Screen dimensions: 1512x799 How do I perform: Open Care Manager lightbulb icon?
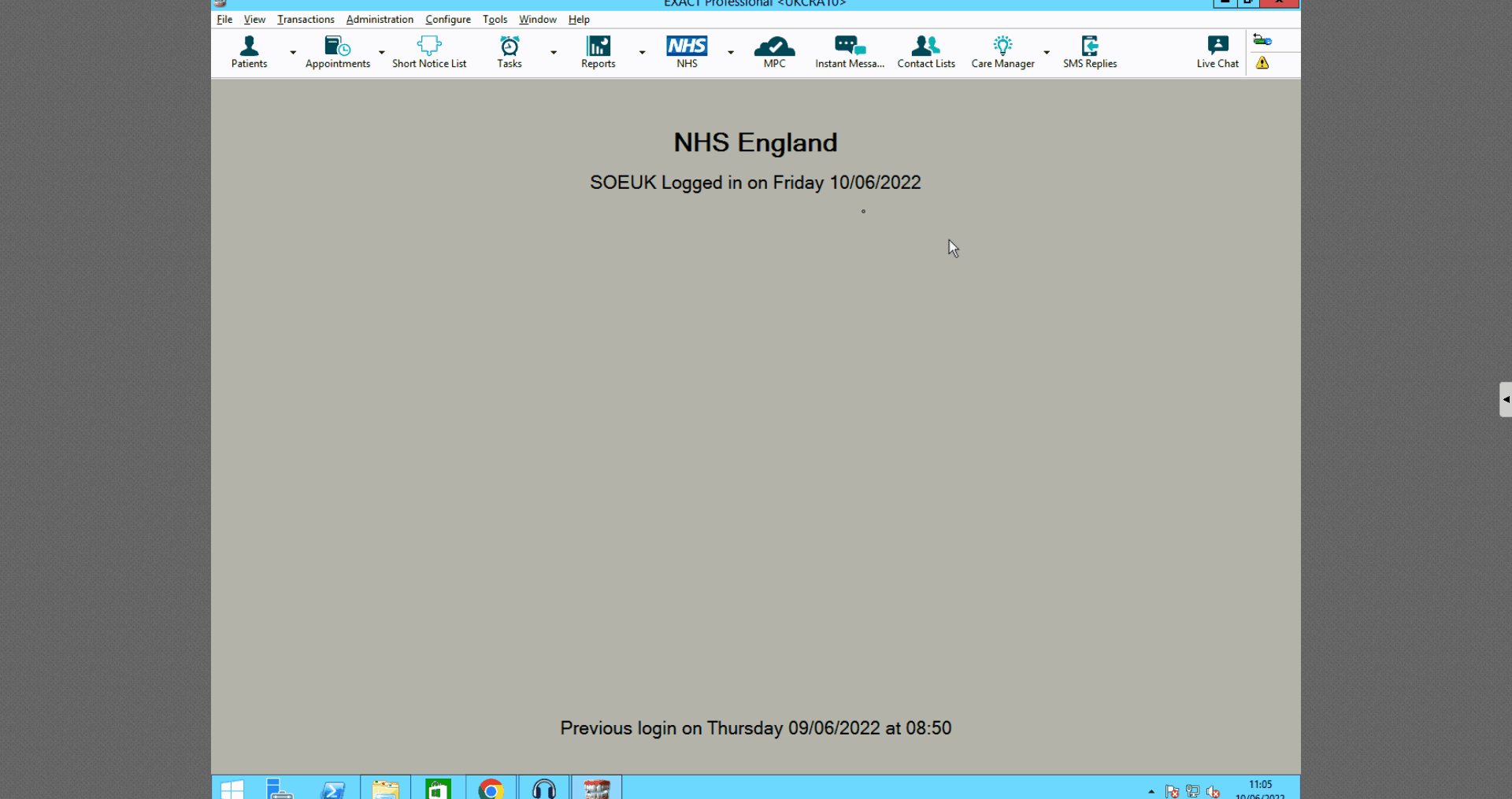click(1002, 52)
